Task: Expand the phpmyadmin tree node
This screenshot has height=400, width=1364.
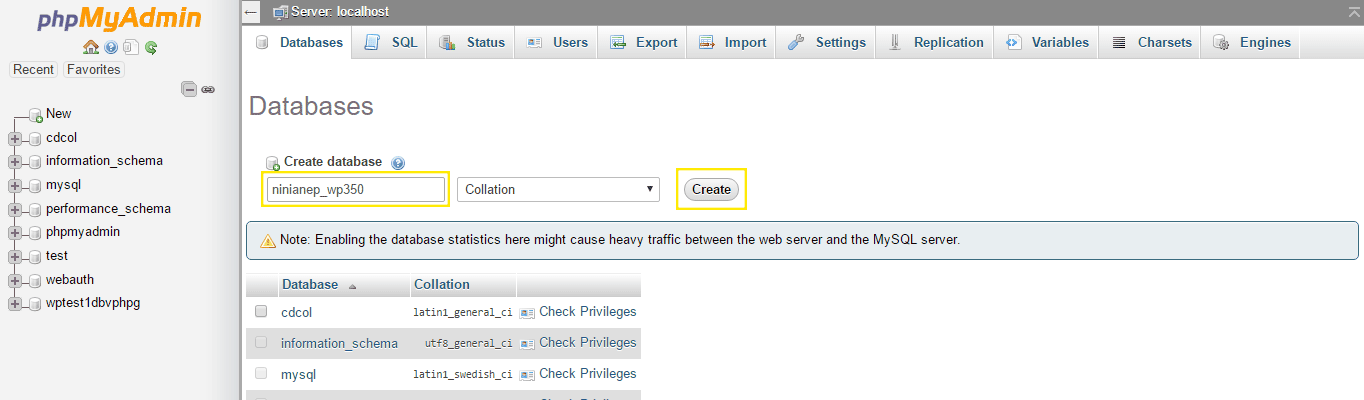Action: tap(14, 233)
